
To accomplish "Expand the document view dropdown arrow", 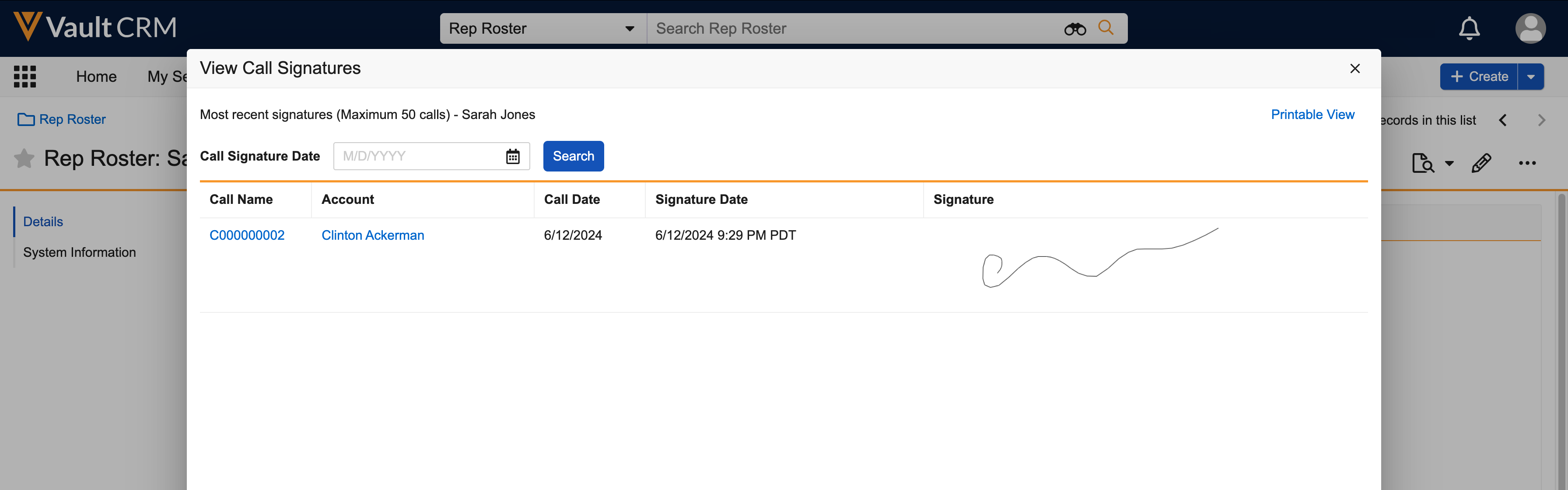I will 1449,163.
